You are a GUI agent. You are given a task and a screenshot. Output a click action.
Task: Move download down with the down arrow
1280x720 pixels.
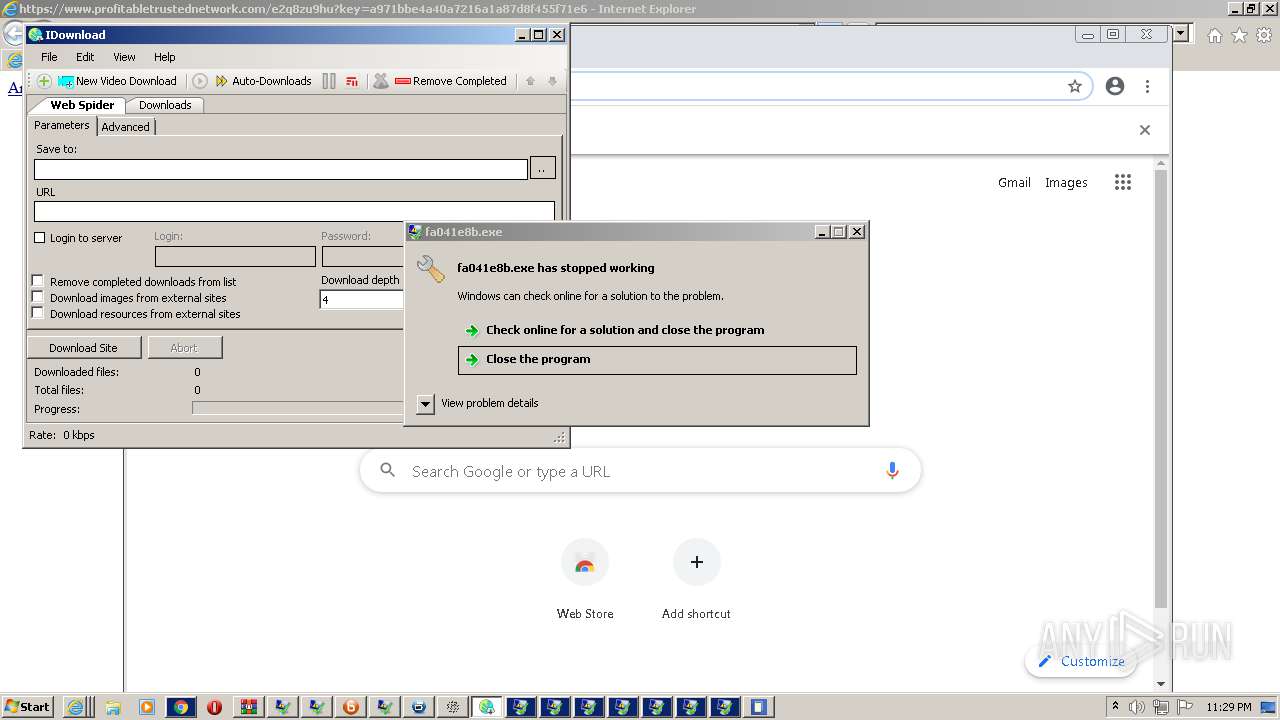(x=552, y=81)
